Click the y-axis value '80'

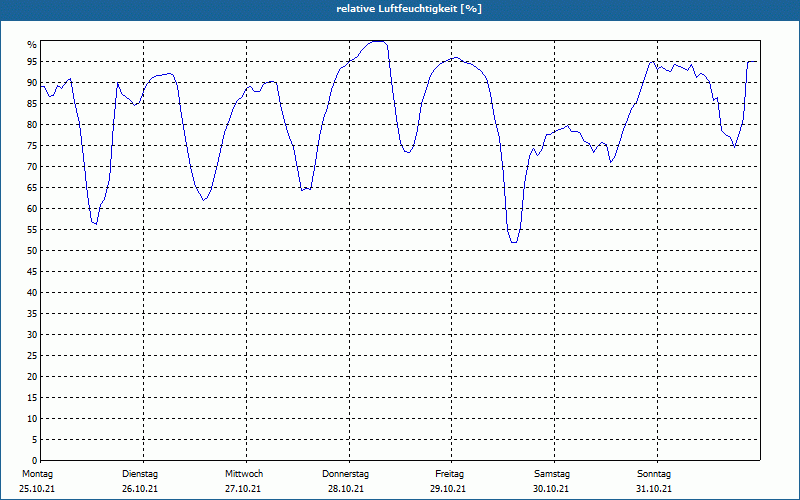(x=32, y=124)
